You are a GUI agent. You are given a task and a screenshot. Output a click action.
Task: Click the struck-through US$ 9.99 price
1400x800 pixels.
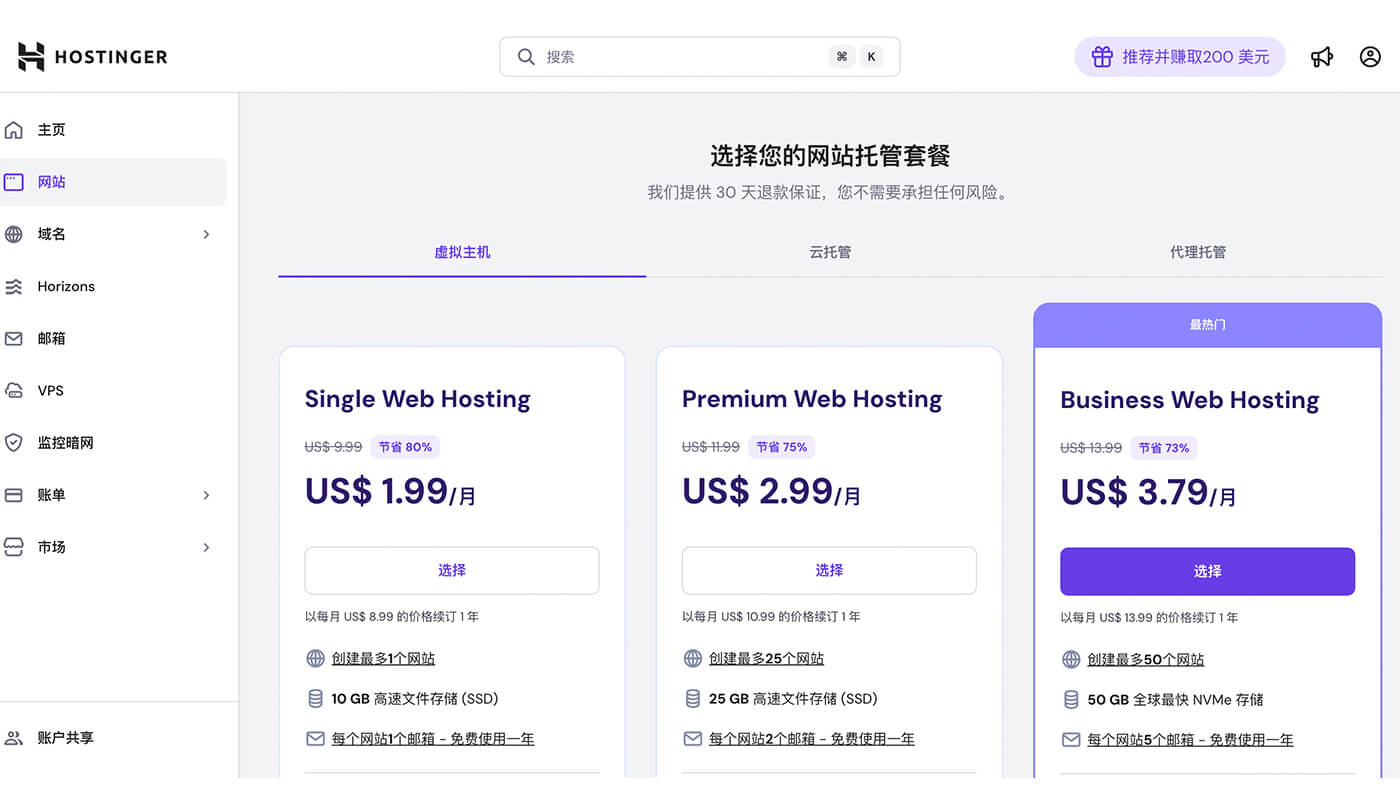point(333,447)
